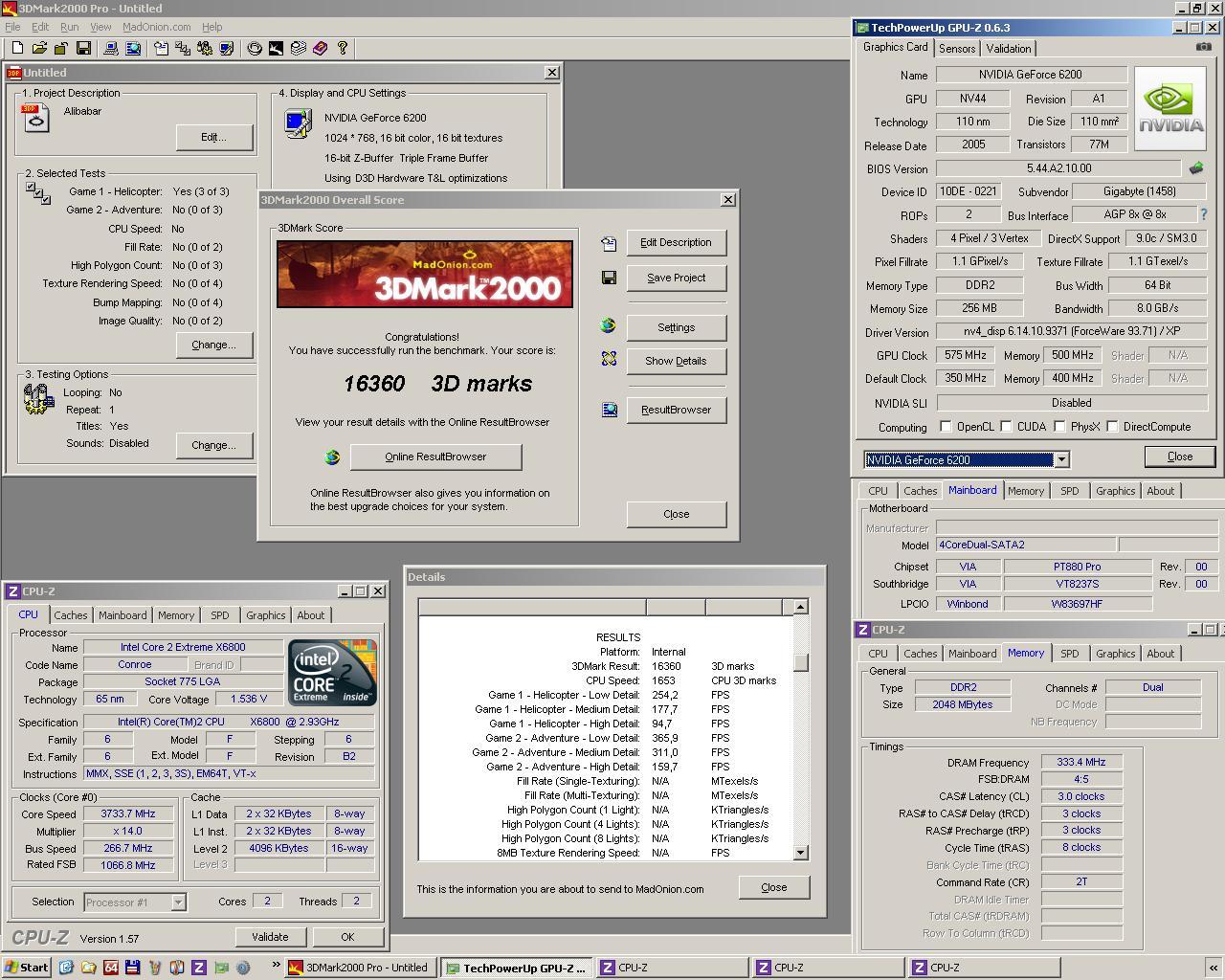Switch to the GPU-Z Sensors tab
The height and width of the screenshot is (980, 1225).
(957, 49)
